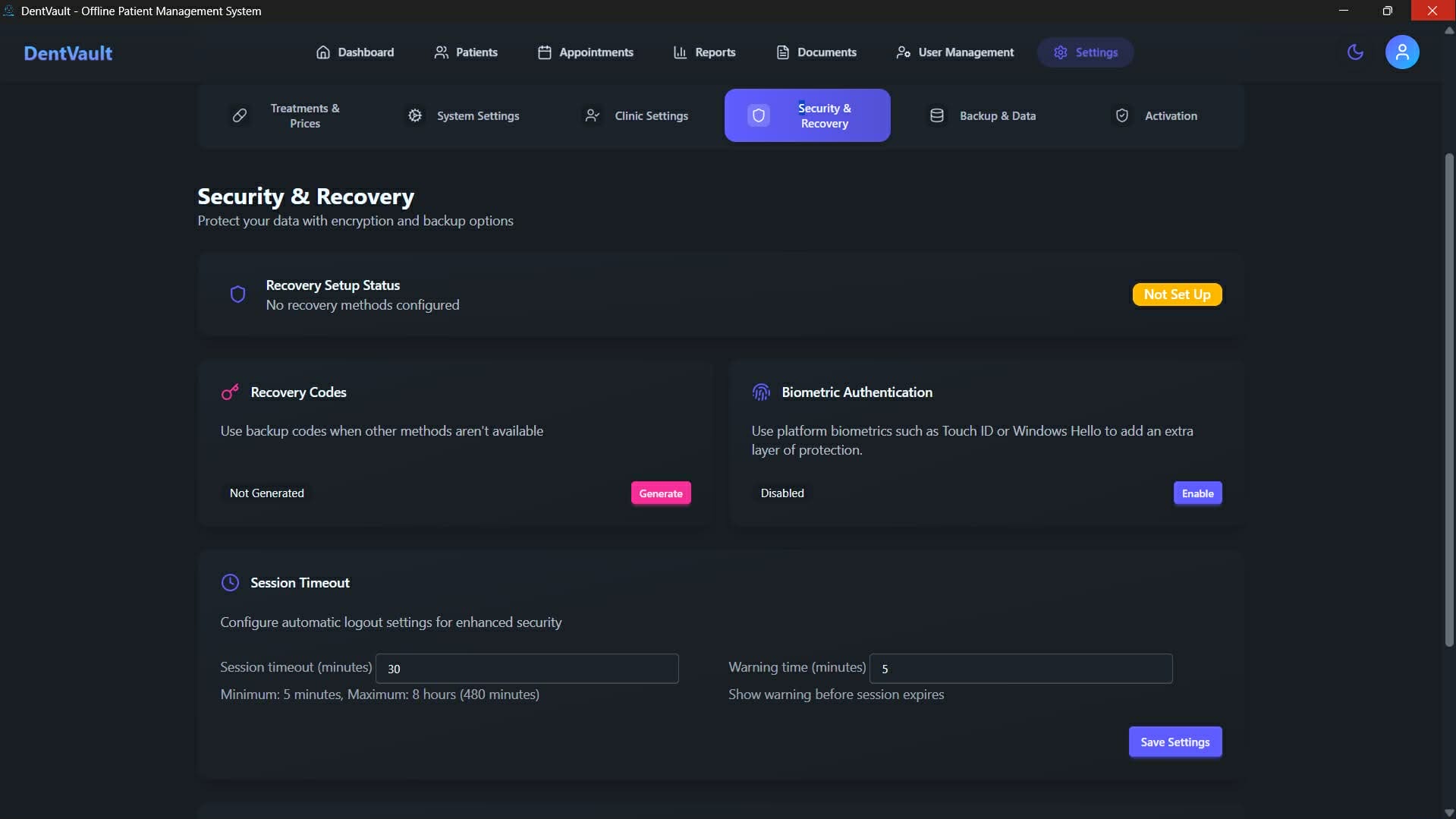Click the Patients people icon

[x=442, y=52]
